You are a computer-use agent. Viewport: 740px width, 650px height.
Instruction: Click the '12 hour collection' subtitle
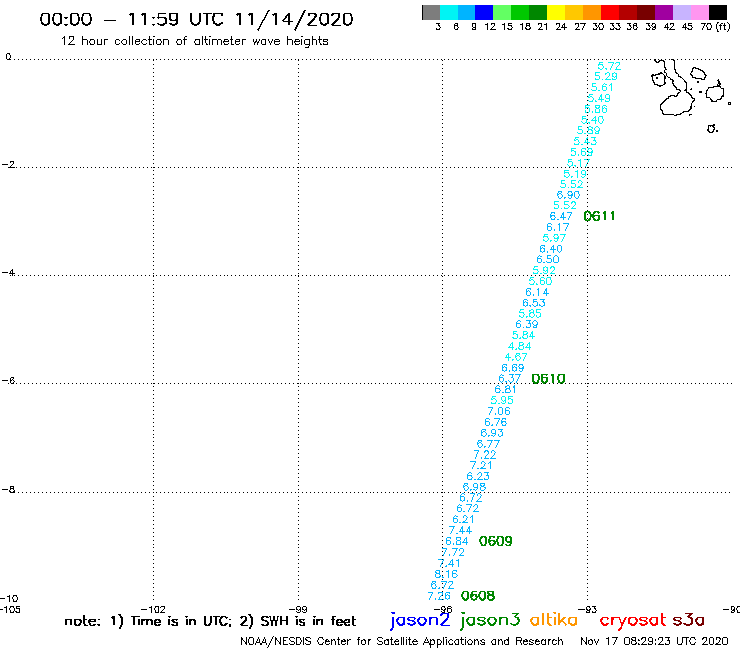[194, 41]
